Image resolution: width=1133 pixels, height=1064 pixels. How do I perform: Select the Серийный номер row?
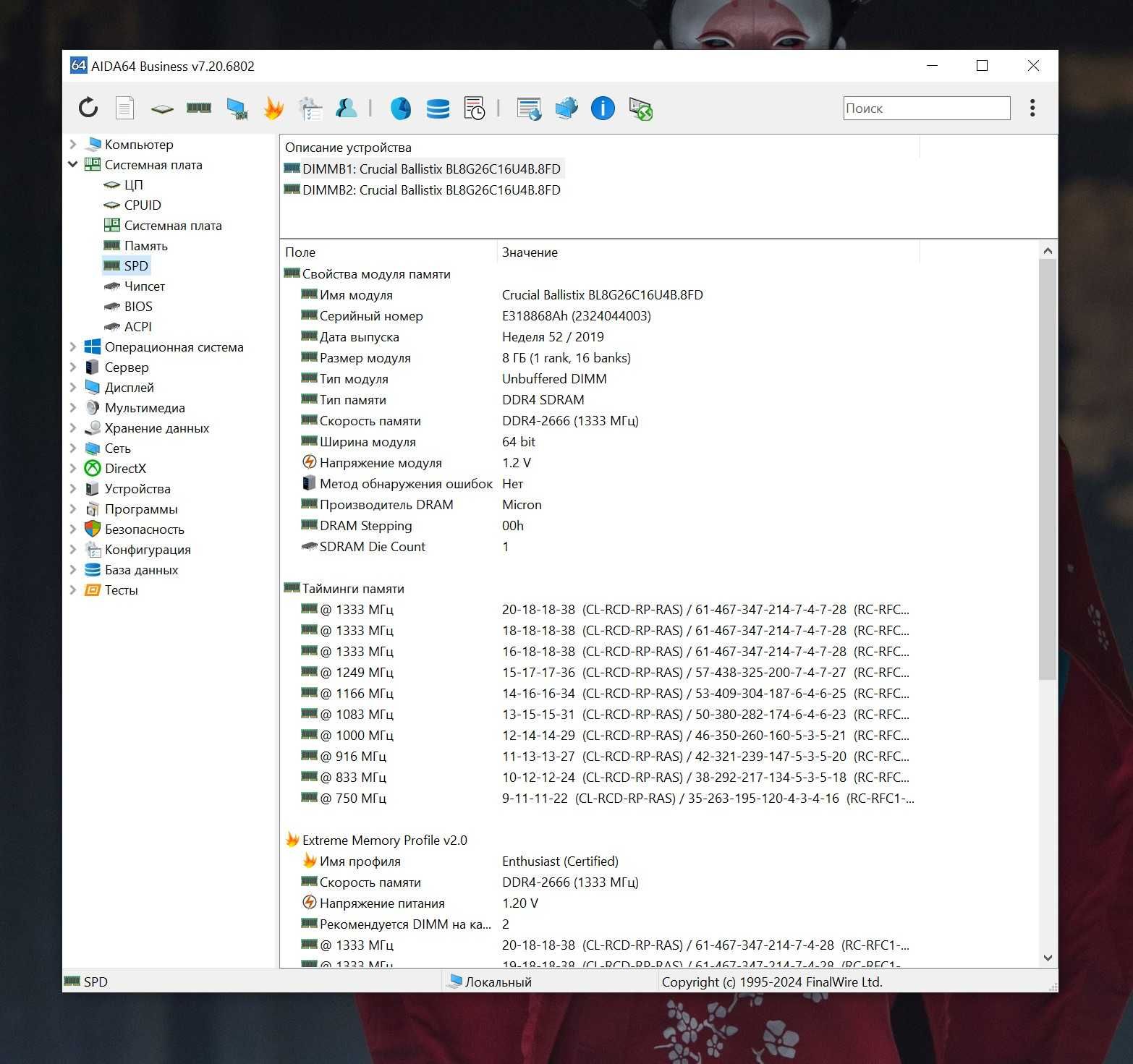(x=599, y=315)
